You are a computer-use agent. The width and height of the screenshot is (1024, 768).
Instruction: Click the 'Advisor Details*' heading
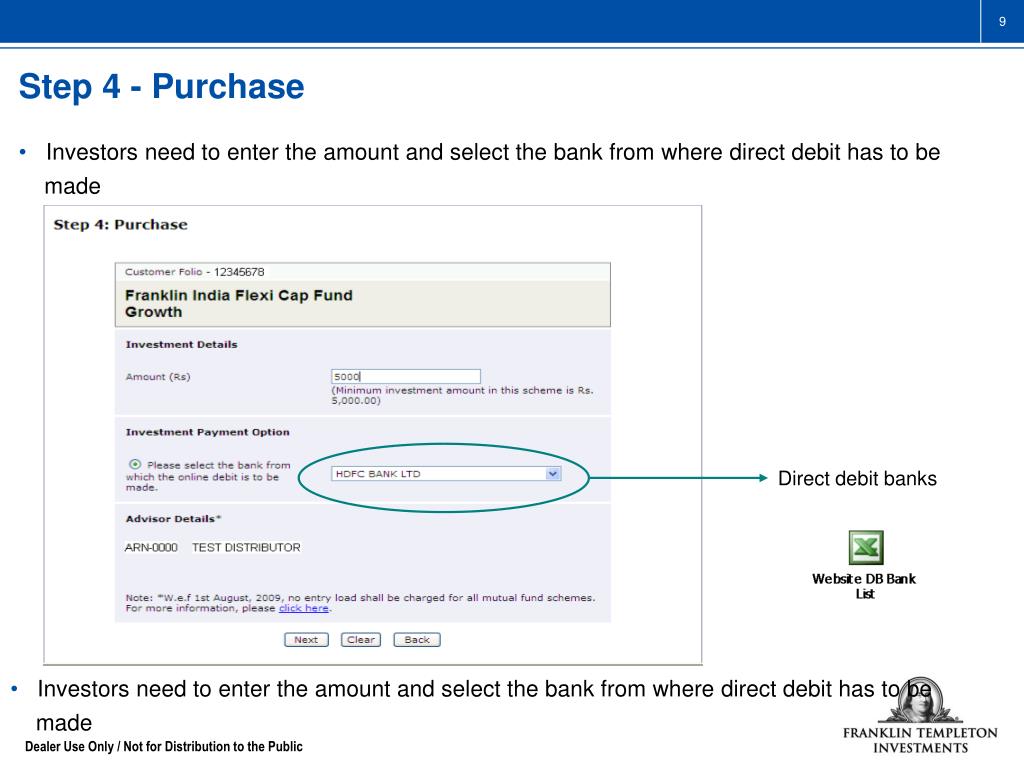(173, 519)
